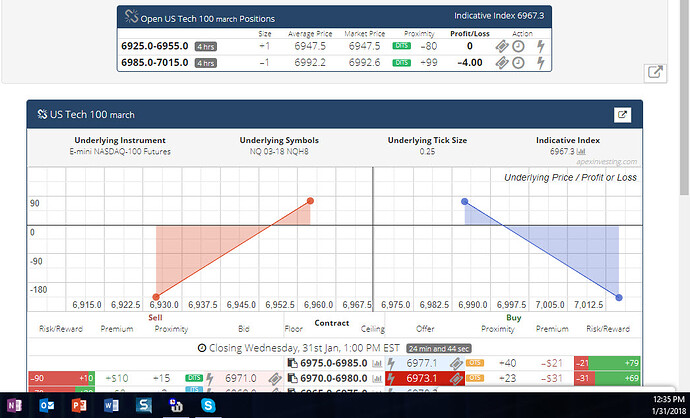
Task: Select contract 6970.0-6980.0
Action: click(334, 378)
